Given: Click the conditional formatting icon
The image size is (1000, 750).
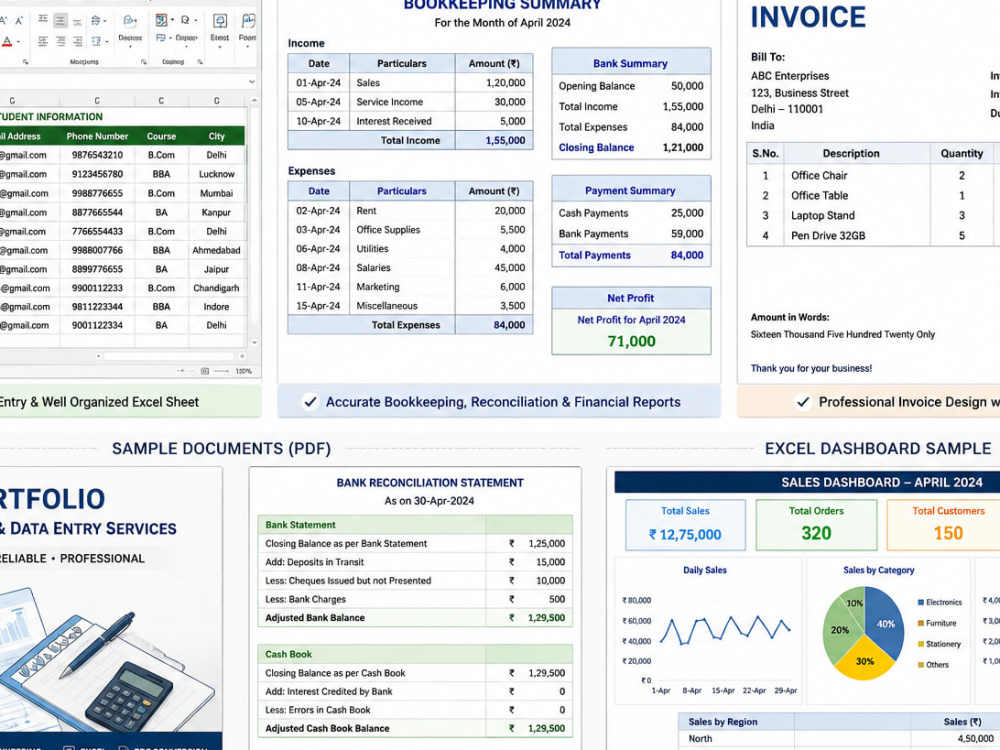Looking at the screenshot, I should pyautogui.click(x=161, y=20).
